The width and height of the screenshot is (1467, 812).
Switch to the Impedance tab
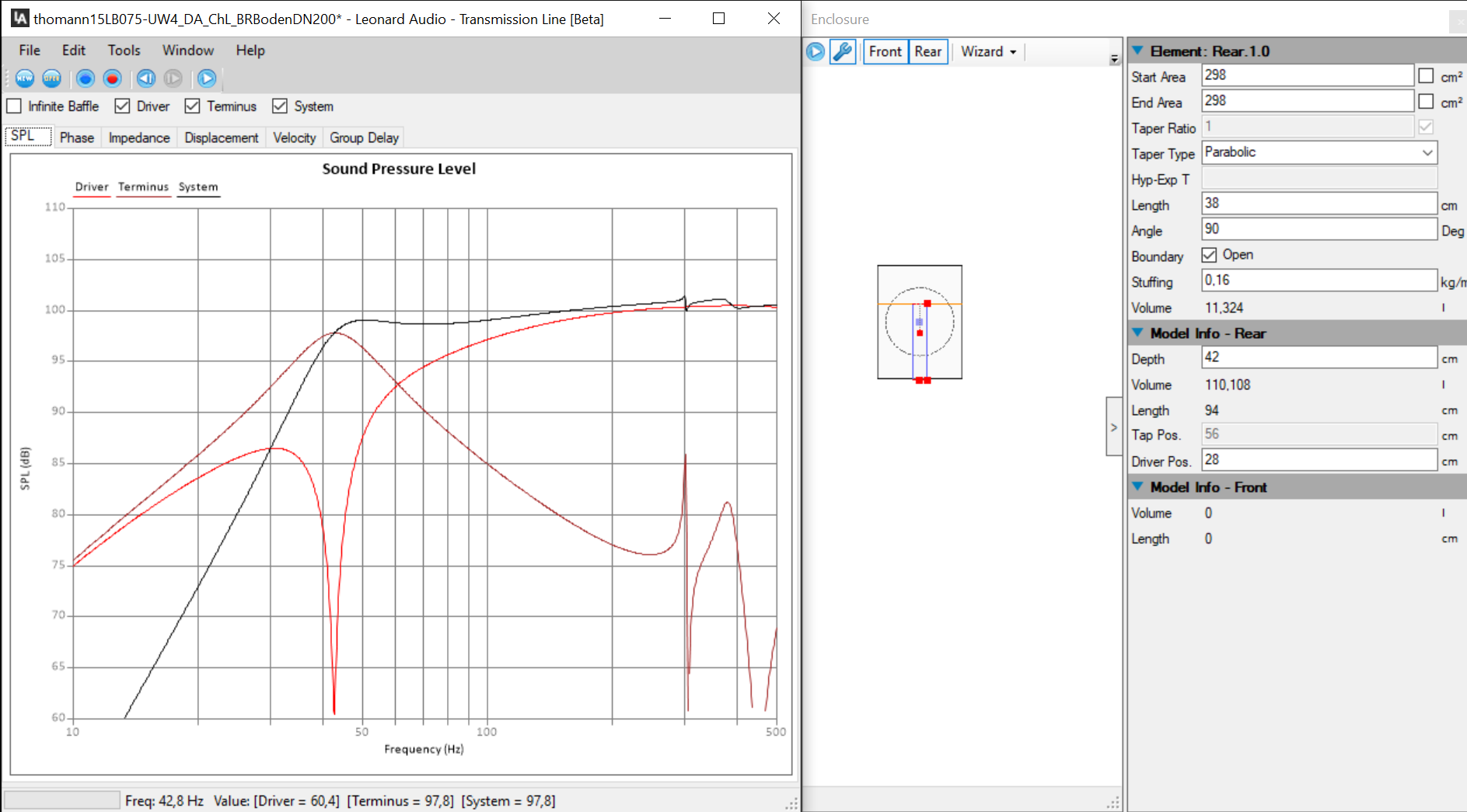[139, 138]
